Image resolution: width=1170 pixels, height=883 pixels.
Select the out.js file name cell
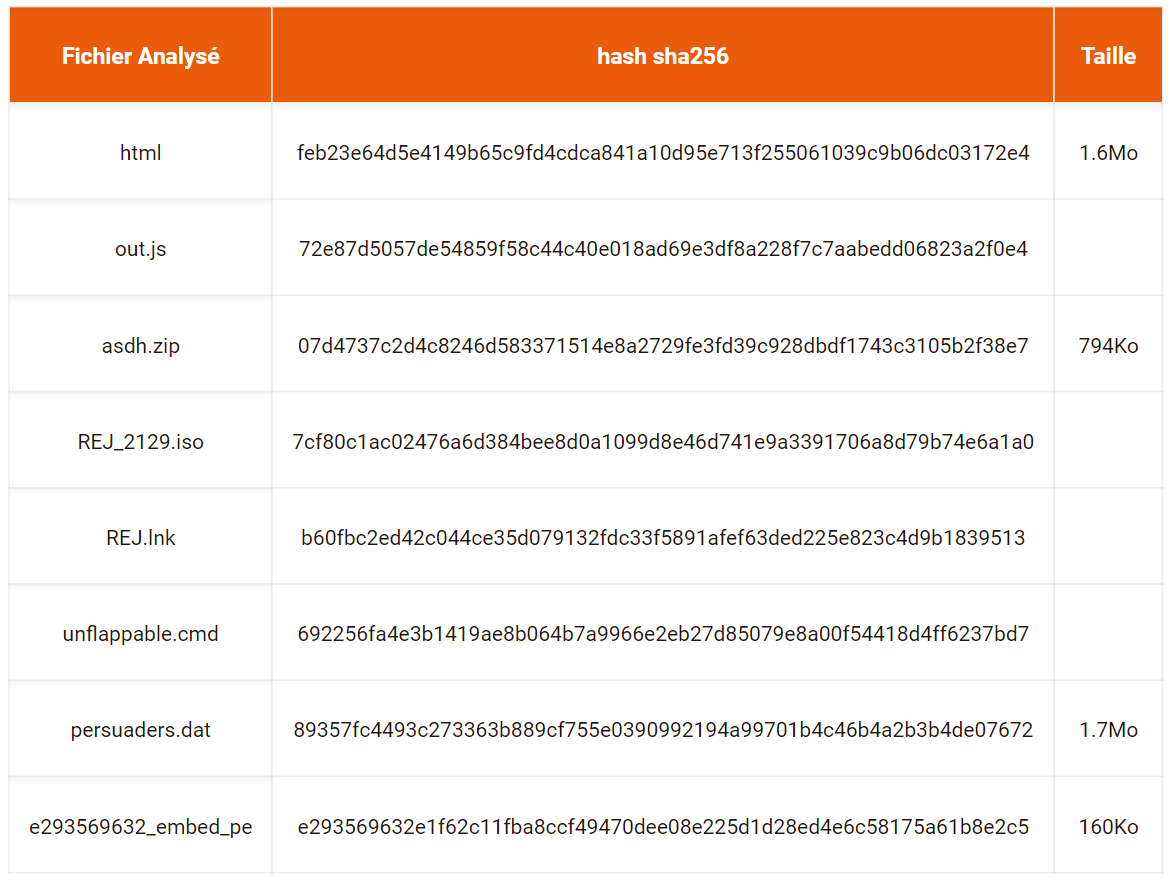point(140,249)
